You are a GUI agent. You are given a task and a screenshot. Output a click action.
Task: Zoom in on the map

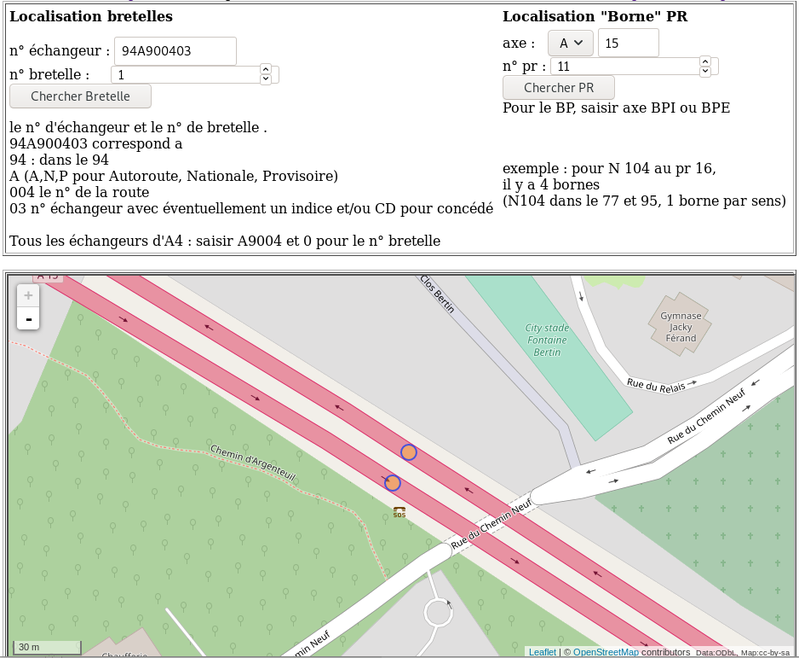(28, 295)
